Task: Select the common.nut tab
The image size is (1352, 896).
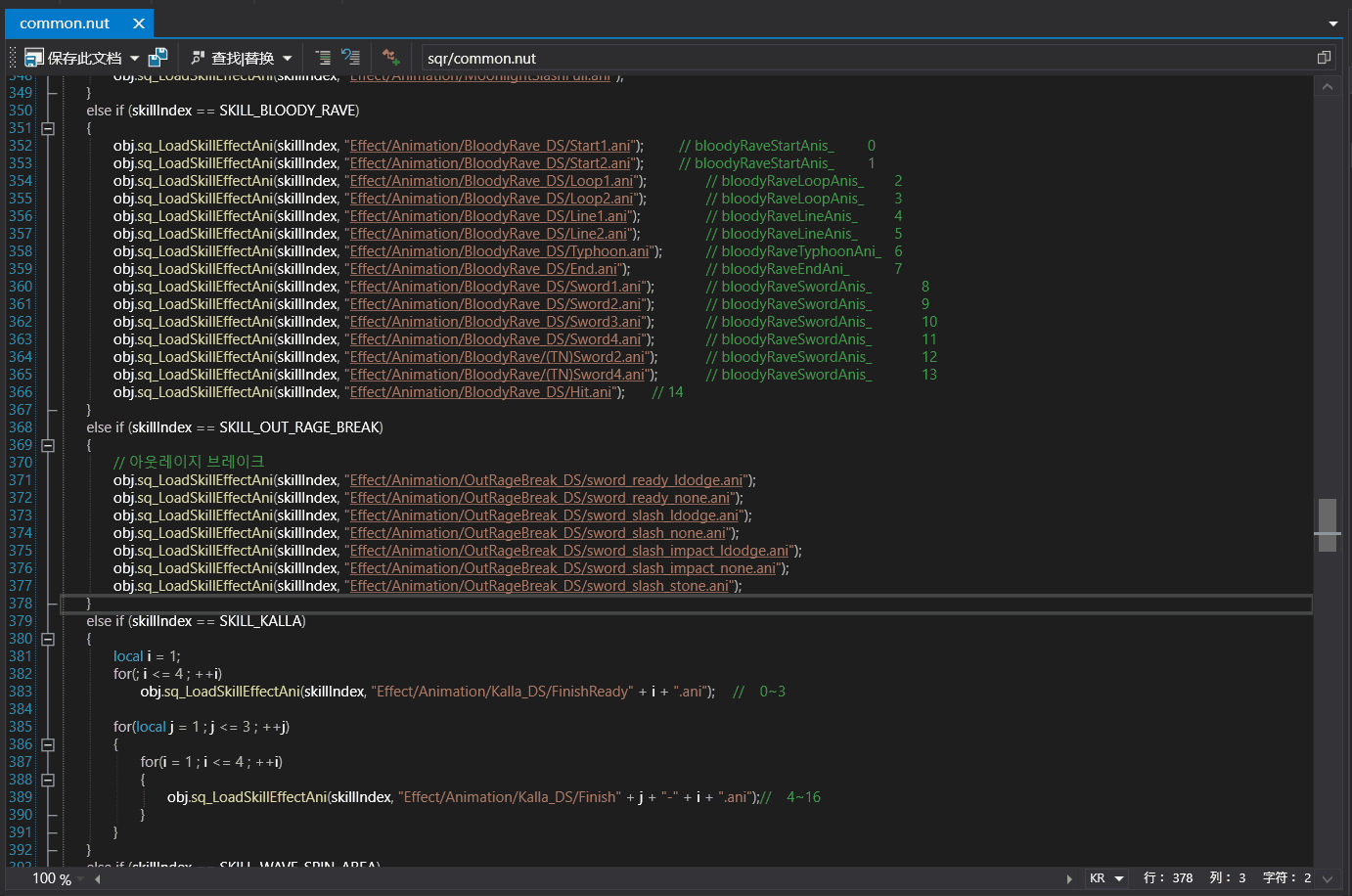Action: (65, 23)
